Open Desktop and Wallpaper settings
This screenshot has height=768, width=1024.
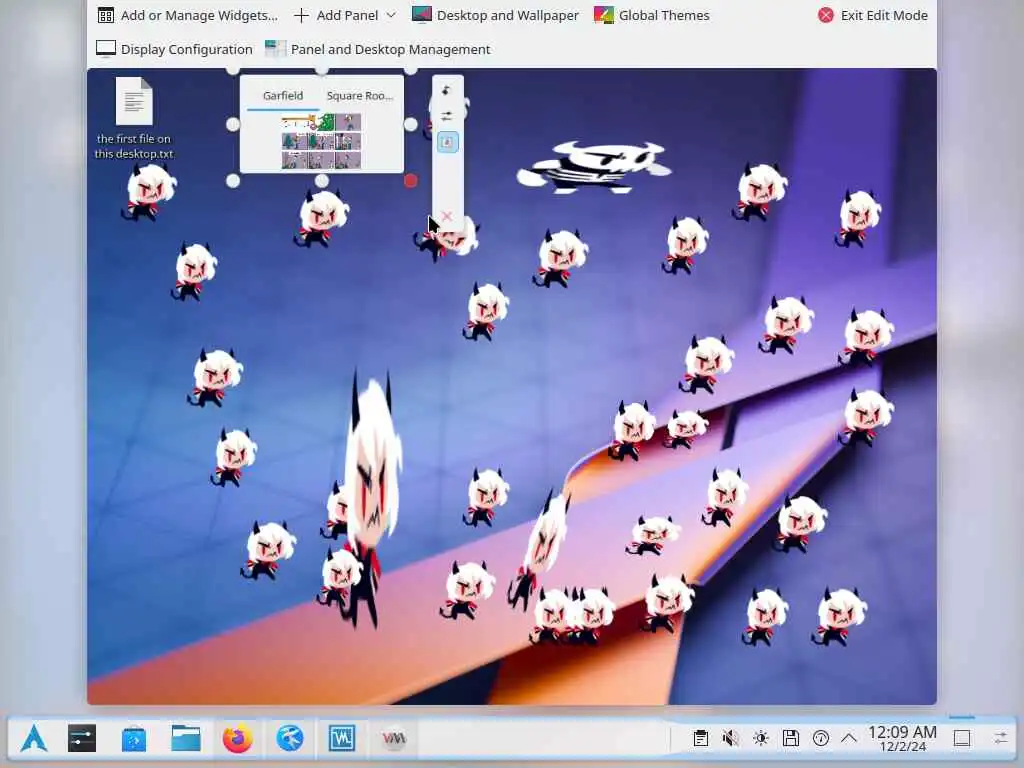coord(495,15)
